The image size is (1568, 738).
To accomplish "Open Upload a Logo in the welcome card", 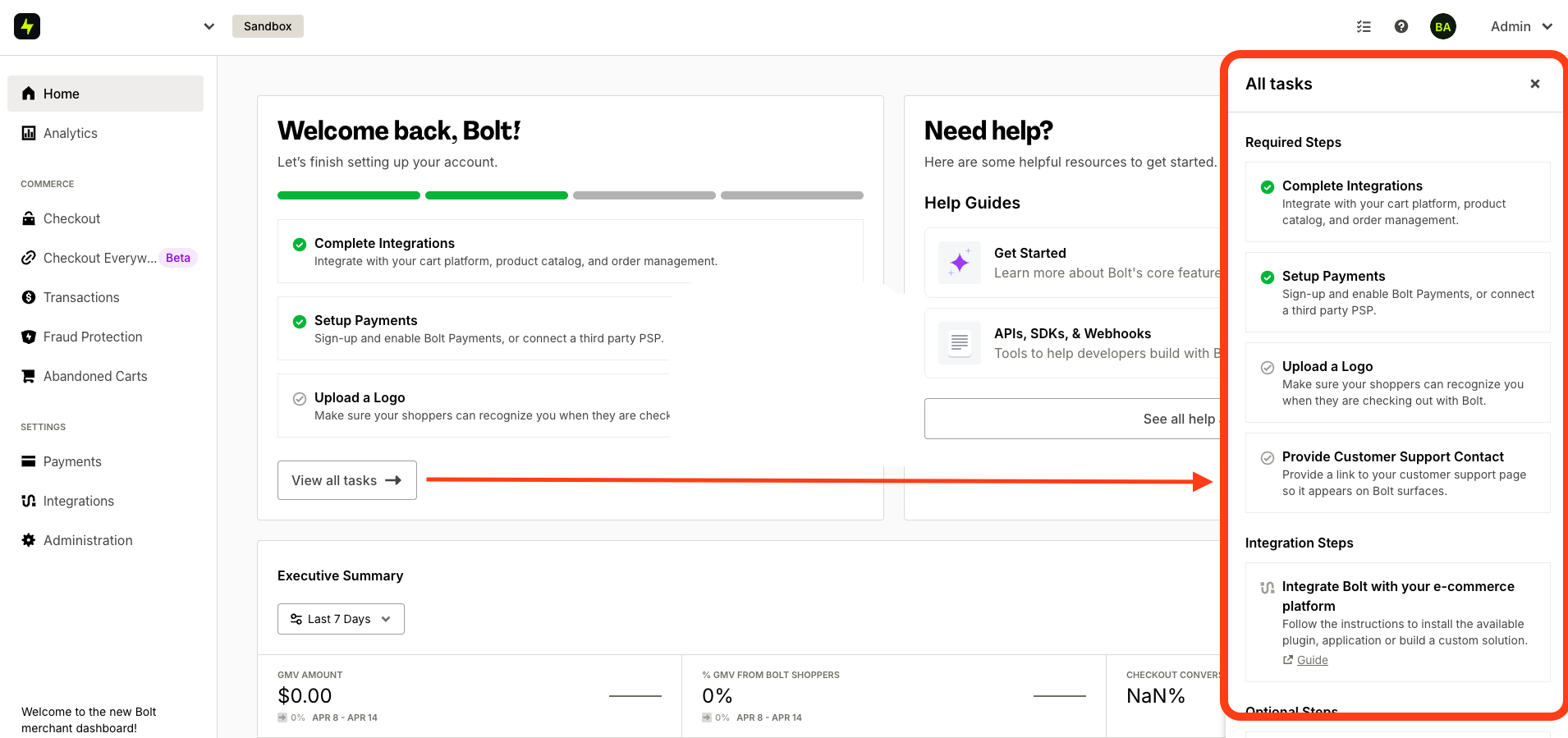I will click(x=474, y=406).
